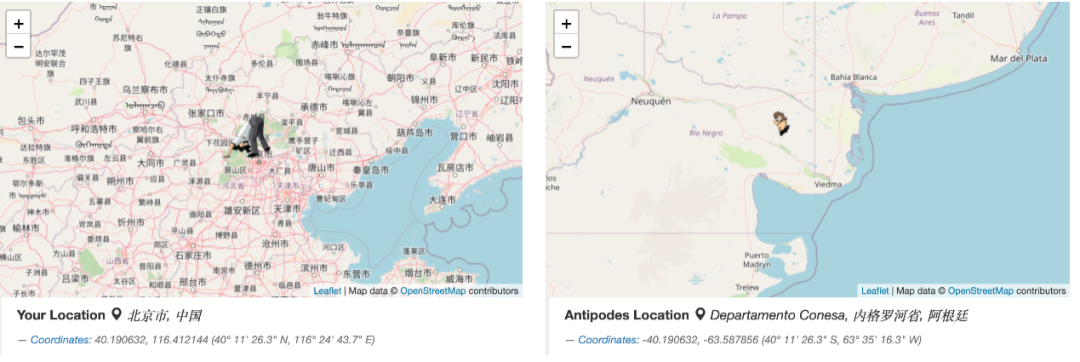Image resolution: width=1080 pixels, height=362 pixels.
Task: Open Leaflet link on right map
Action: point(875,291)
